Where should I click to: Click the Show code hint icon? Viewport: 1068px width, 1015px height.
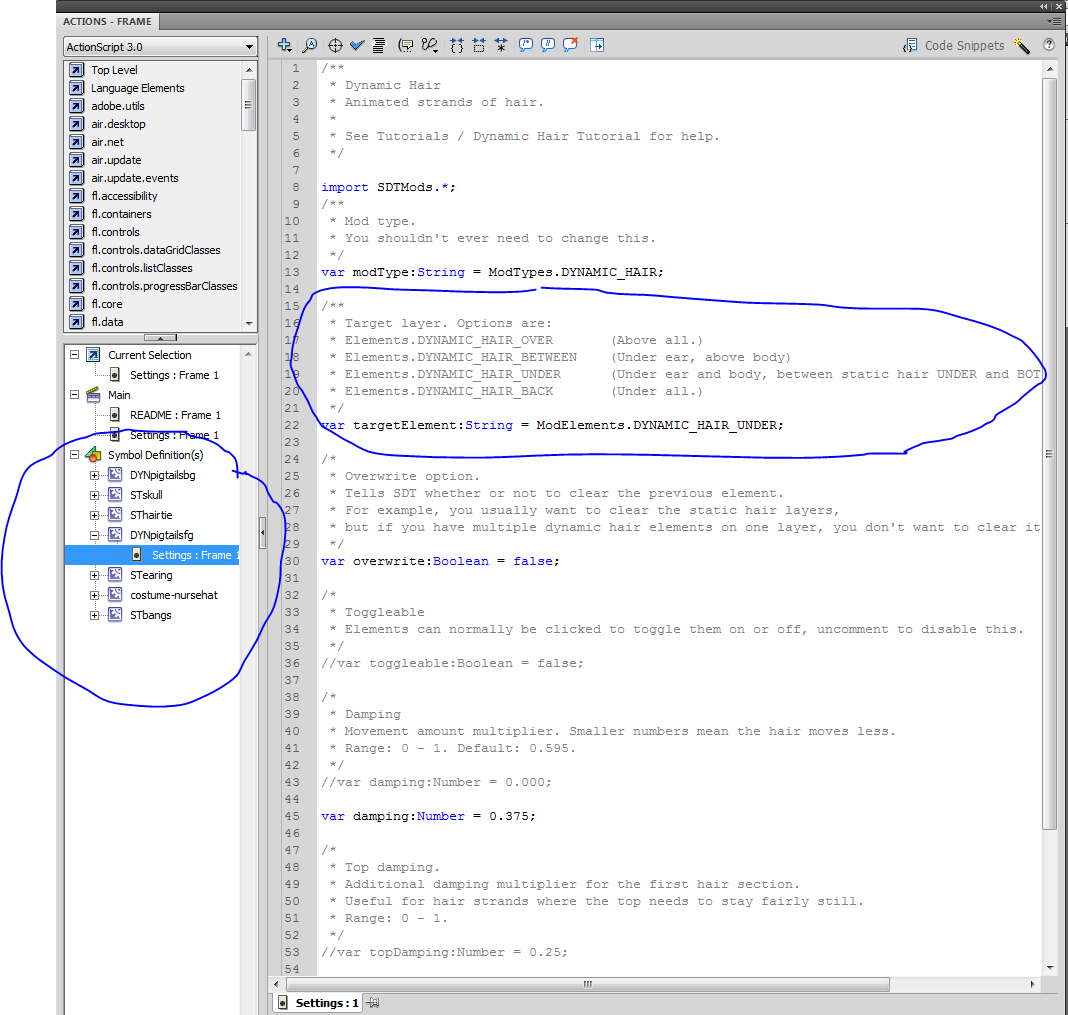click(406, 45)
